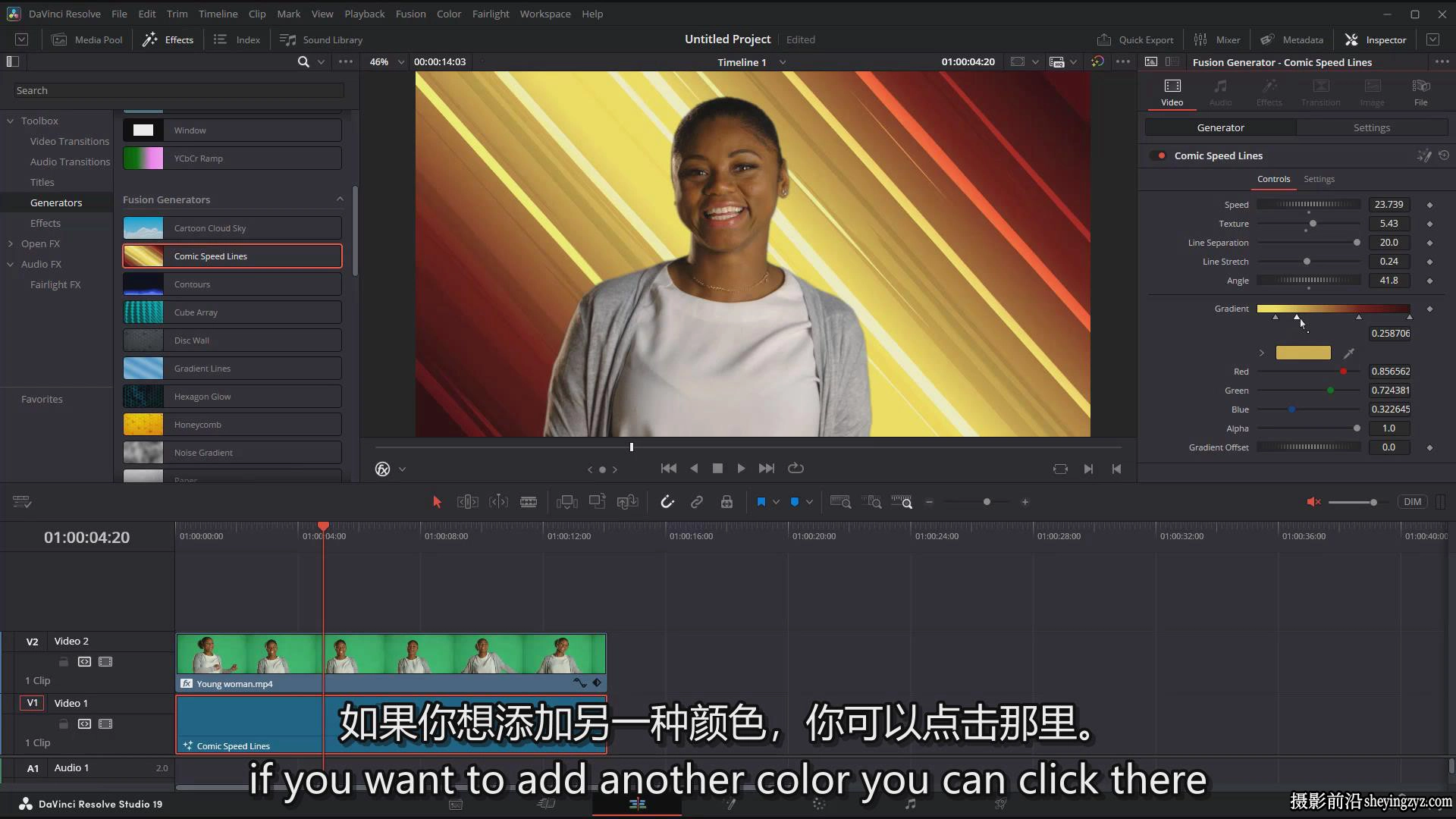Screen dimensions: 1456x819
Task: Open Index panel
Action: [237, 39]
